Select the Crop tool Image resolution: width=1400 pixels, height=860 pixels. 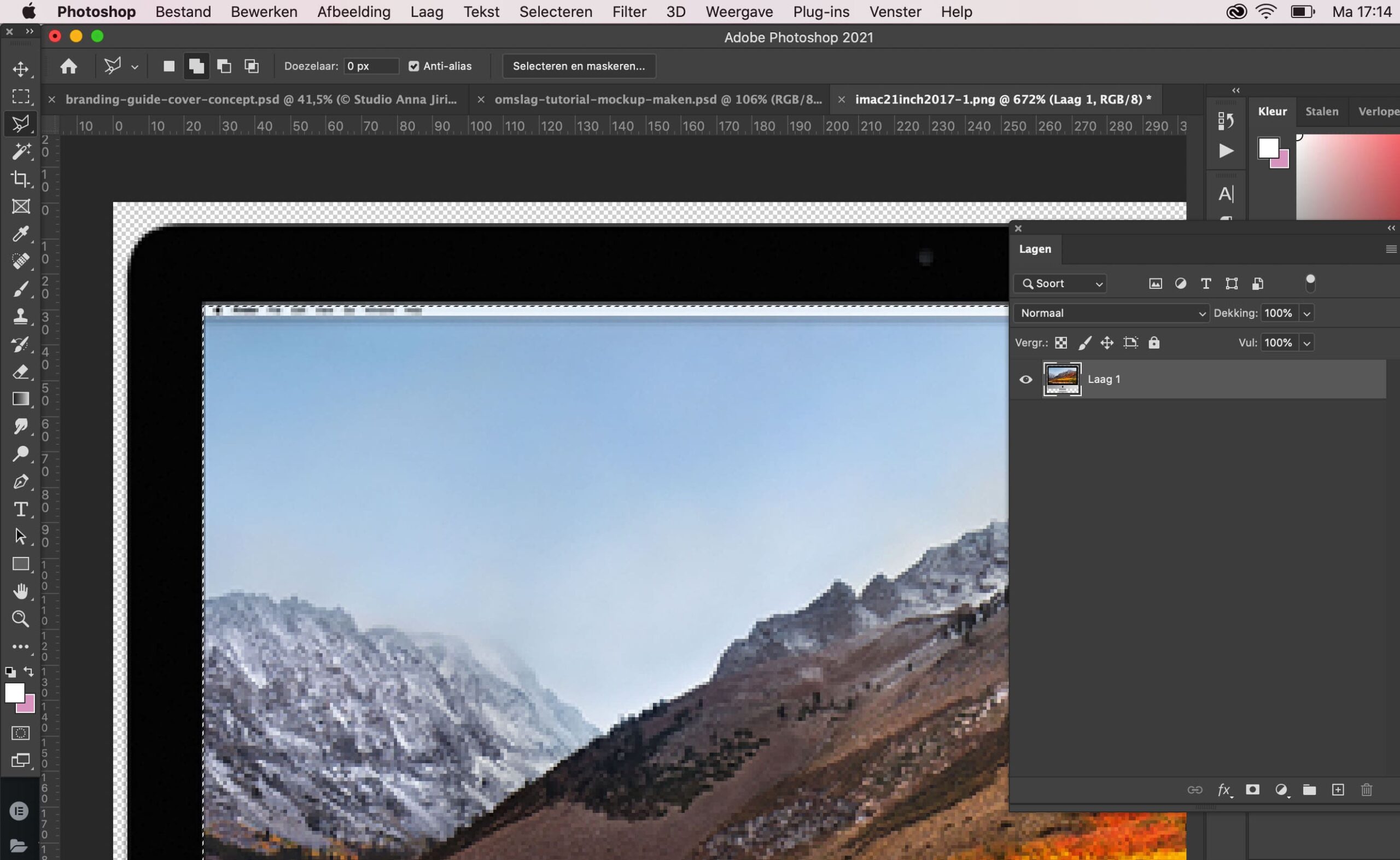pos(21,178)
